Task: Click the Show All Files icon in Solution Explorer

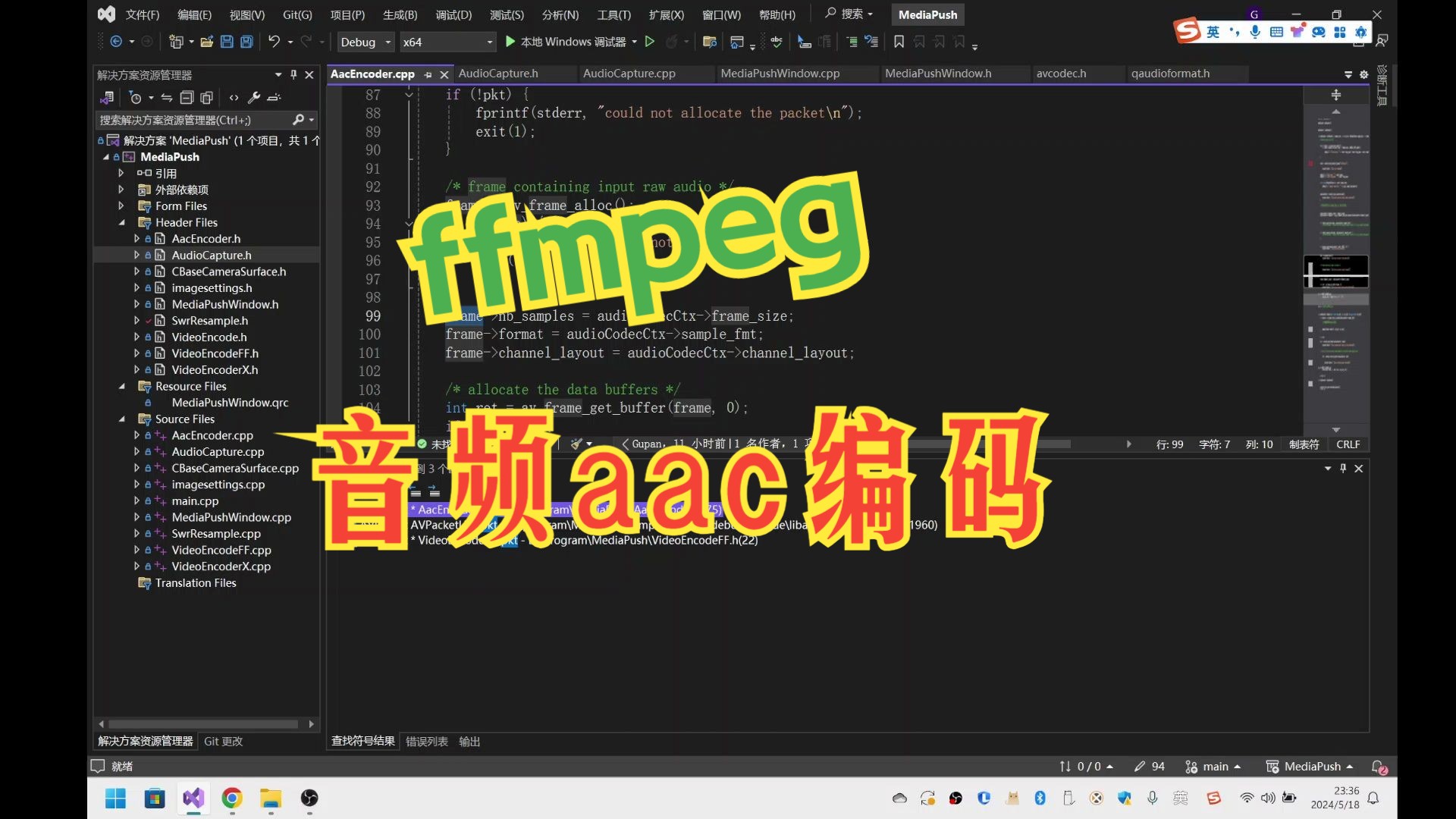Action: tap(206, 97)
